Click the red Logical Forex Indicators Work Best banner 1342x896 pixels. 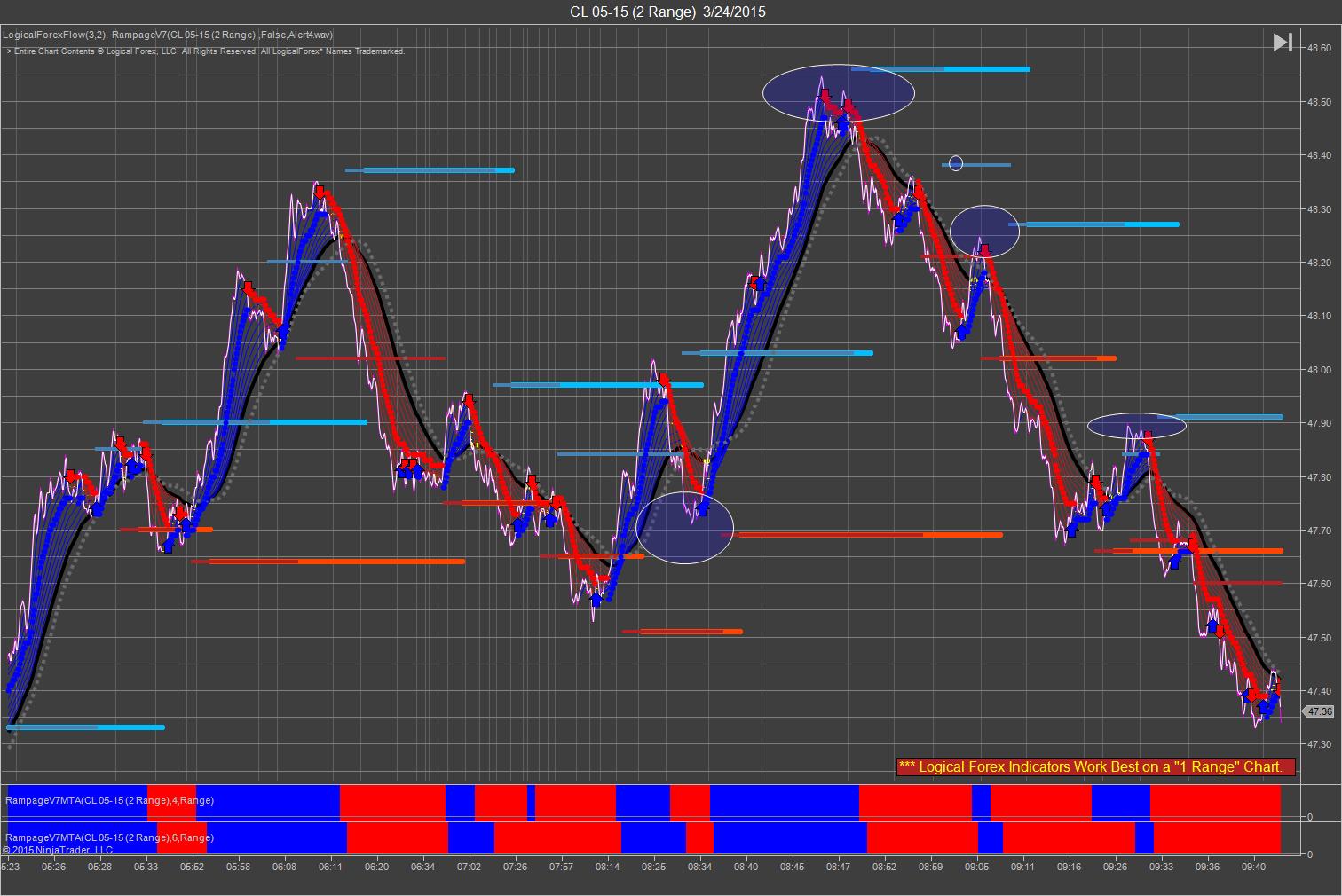coord(1095,766)
